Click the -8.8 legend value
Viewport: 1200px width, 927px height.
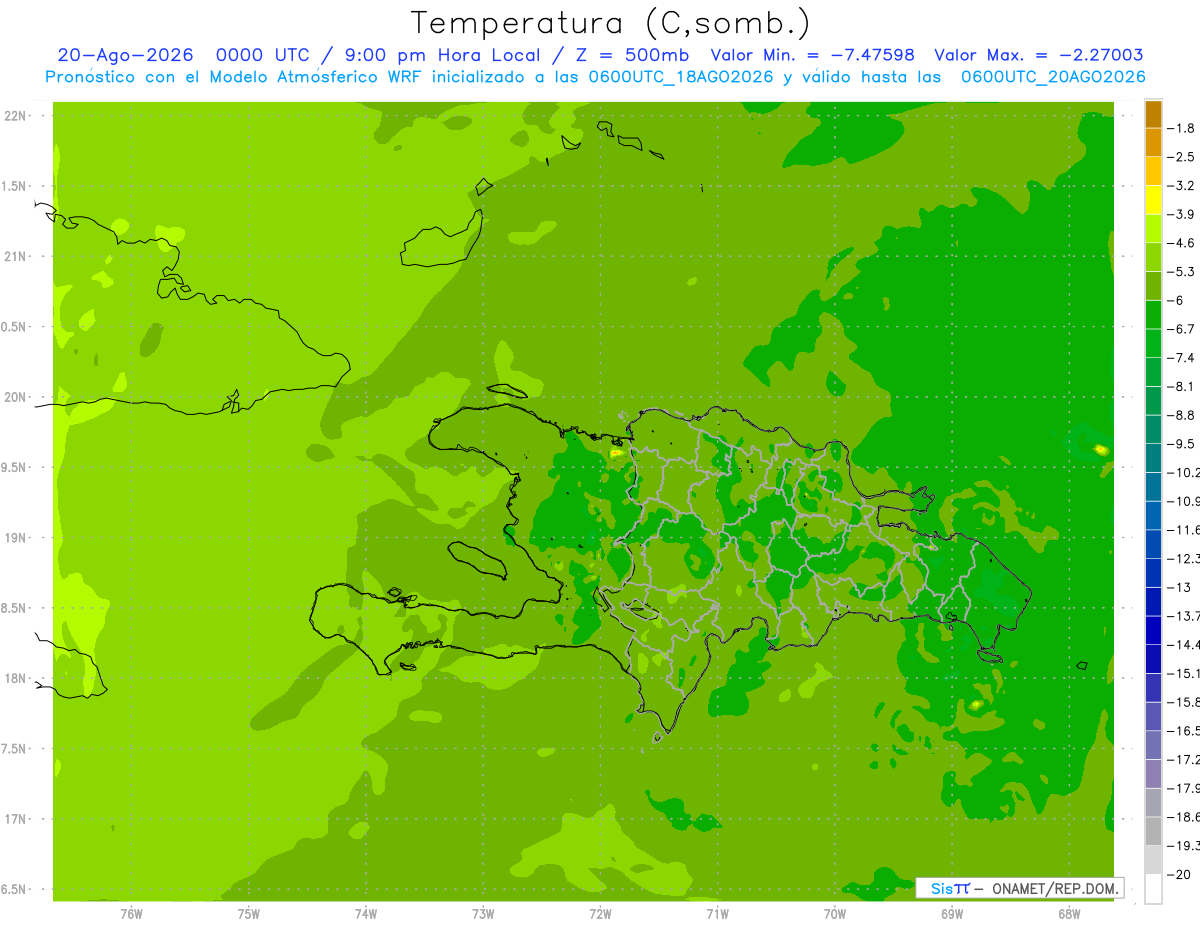pyautogui.click(x=1183, y=414)
